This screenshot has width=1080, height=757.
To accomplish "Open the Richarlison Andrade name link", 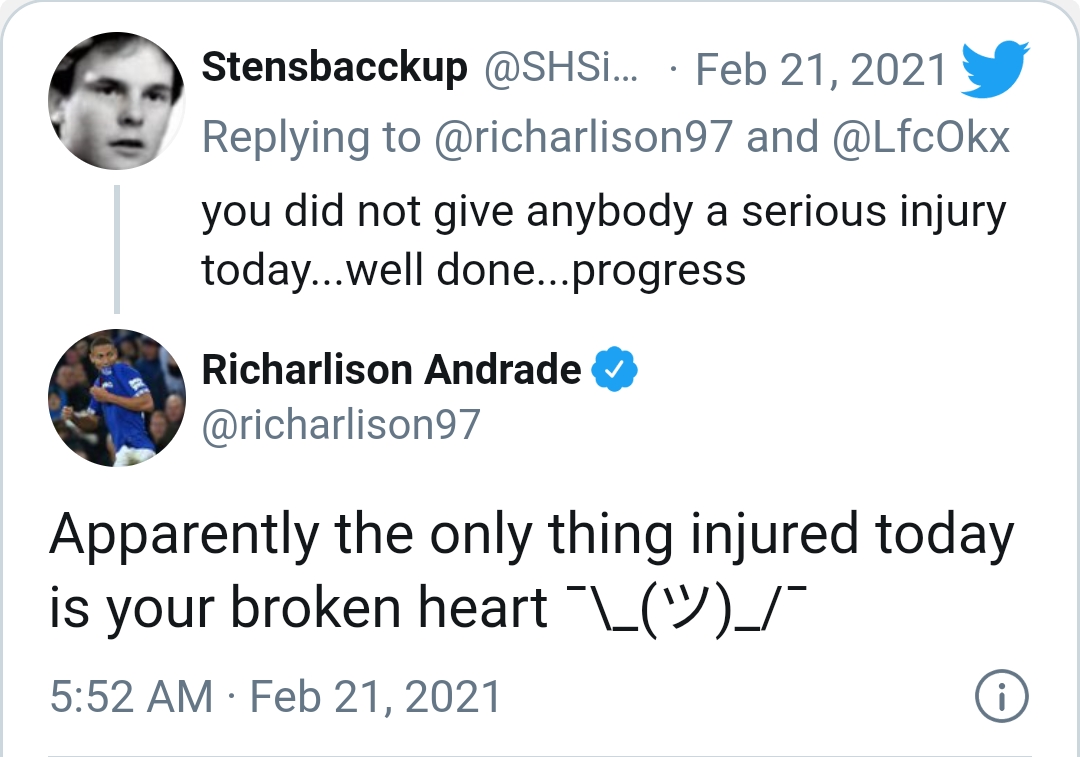I will [391, 370].
